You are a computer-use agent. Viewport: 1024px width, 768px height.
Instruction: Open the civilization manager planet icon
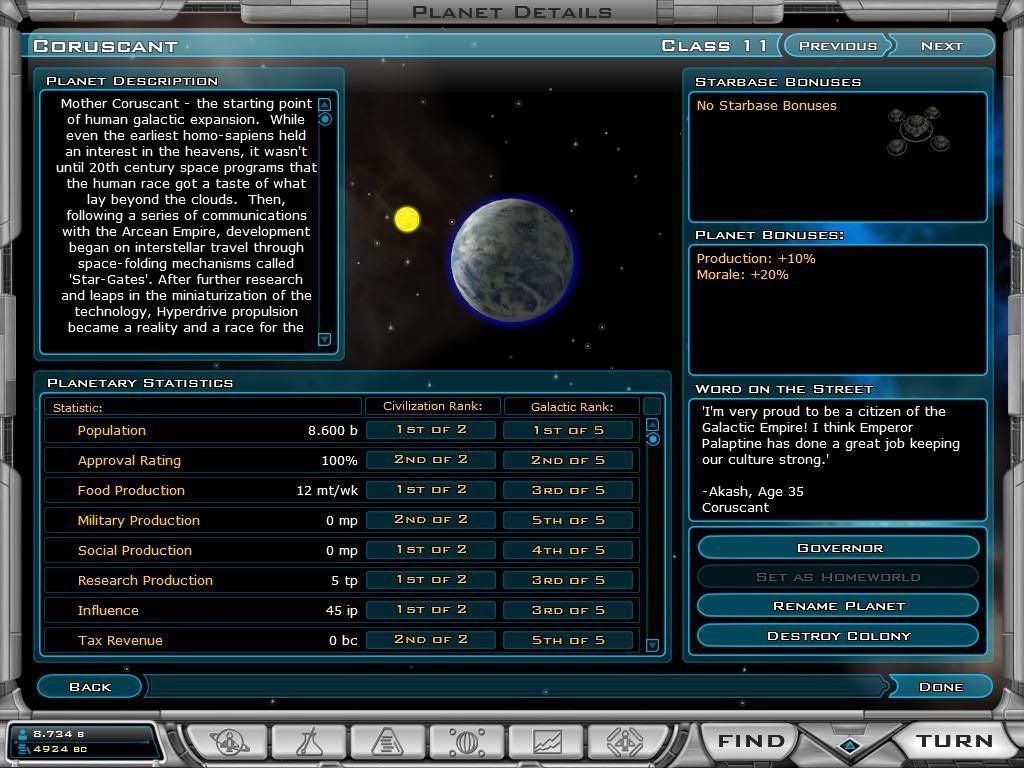[229, 743]
